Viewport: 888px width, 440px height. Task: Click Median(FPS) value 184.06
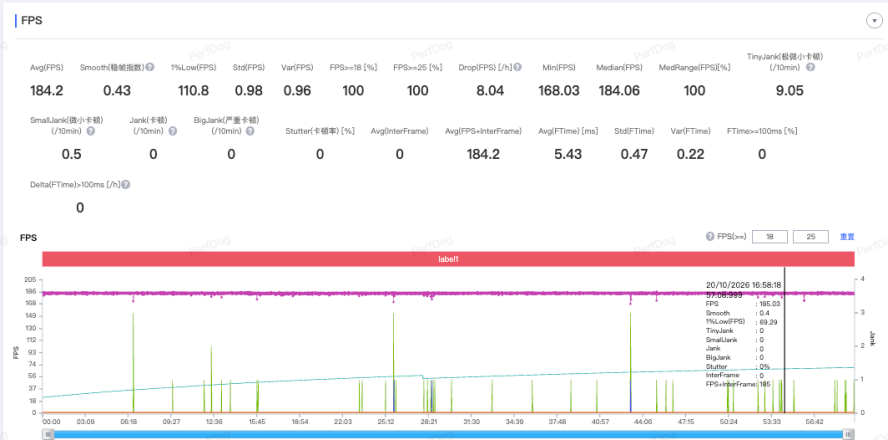tap(619, 91)
